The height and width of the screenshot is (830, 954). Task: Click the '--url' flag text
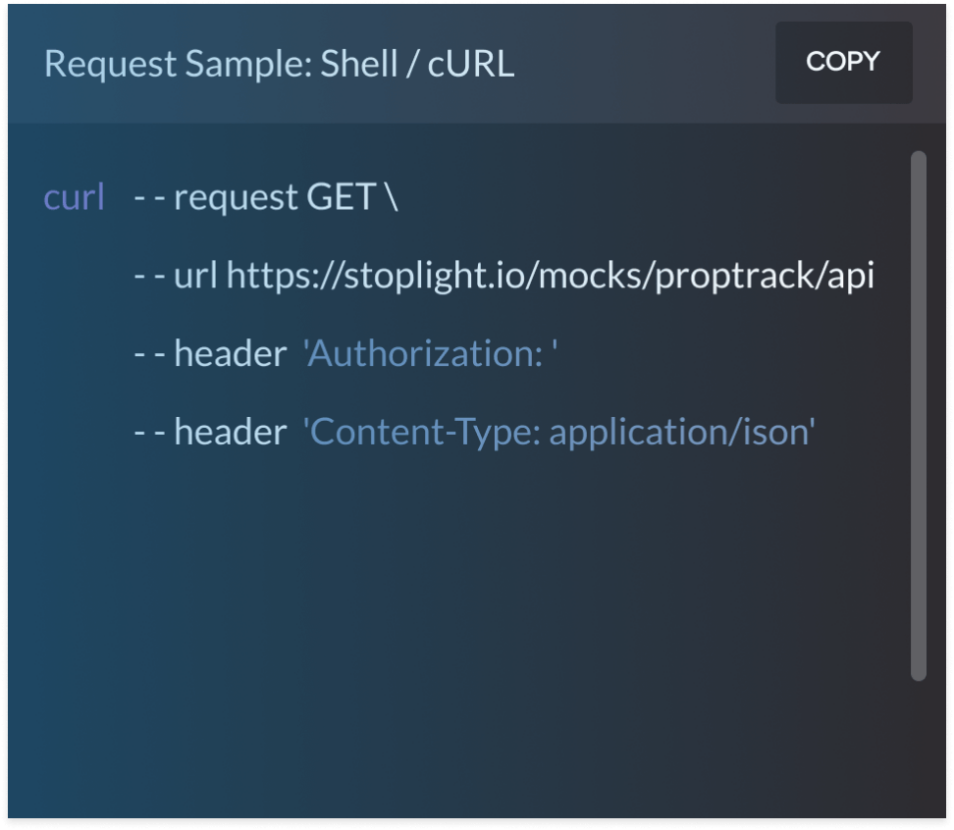(175, 276)
